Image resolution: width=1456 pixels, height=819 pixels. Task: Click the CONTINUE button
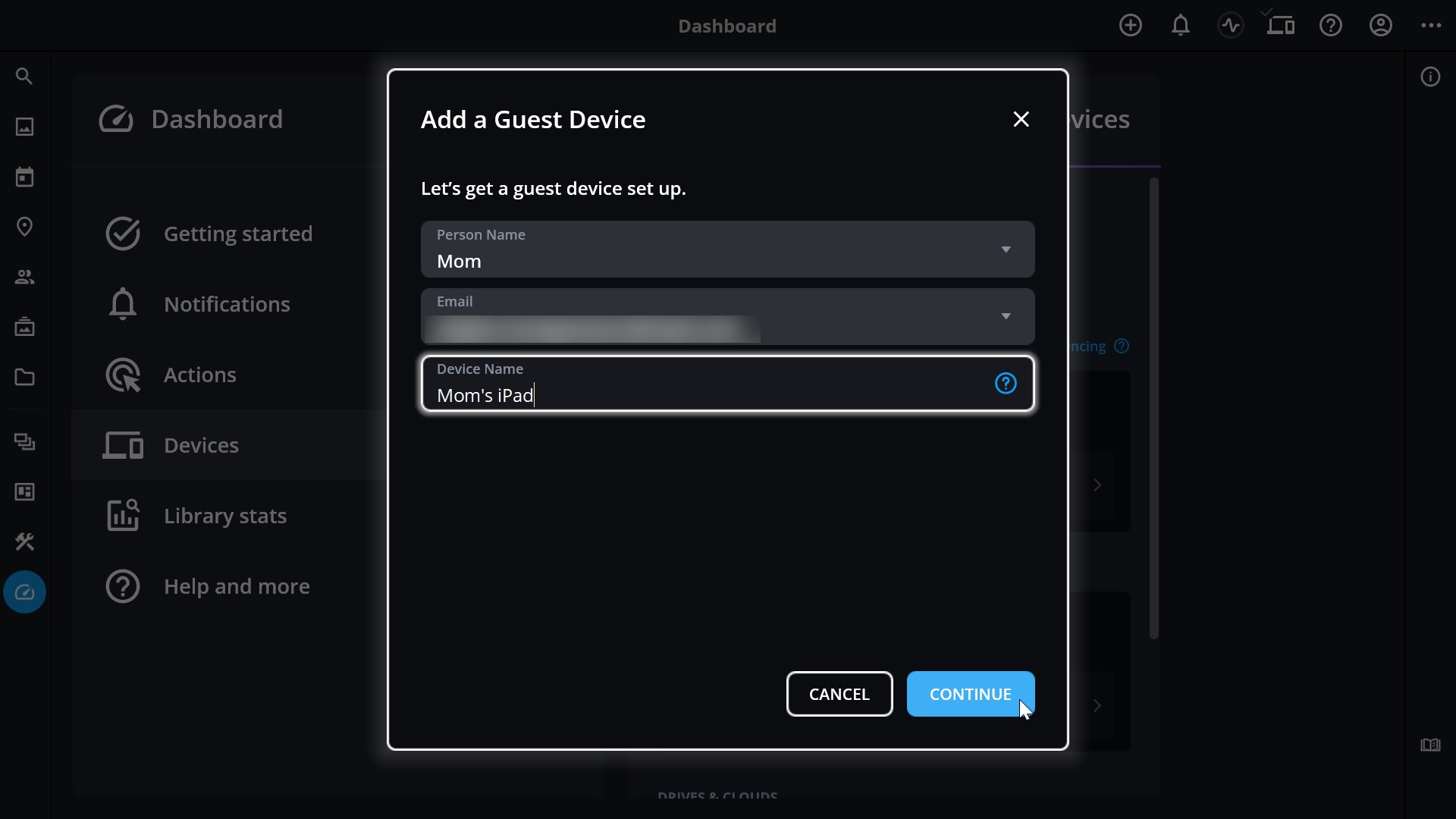pos(970,694)
